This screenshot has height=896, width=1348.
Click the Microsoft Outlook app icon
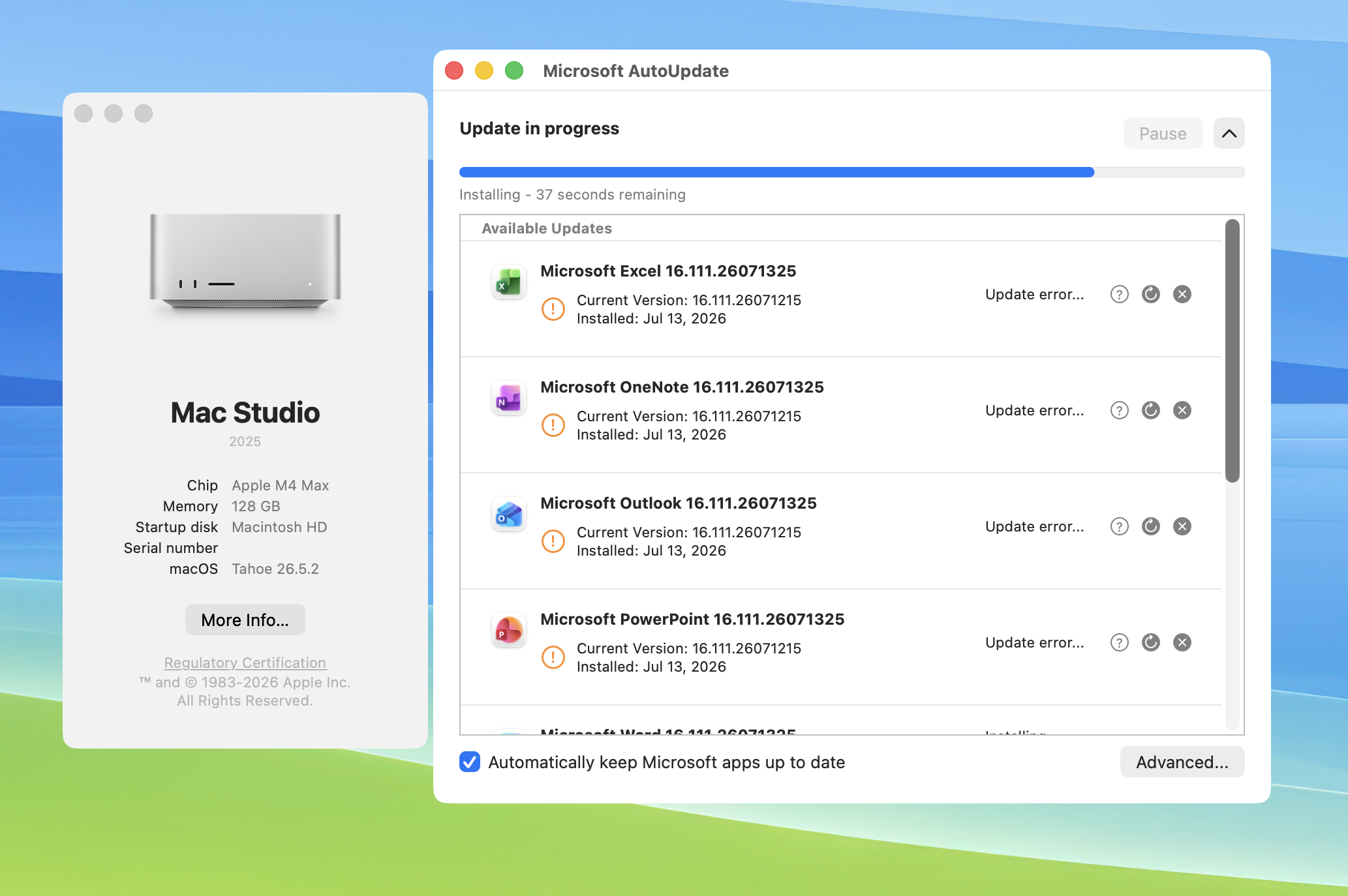coord(508,515)
